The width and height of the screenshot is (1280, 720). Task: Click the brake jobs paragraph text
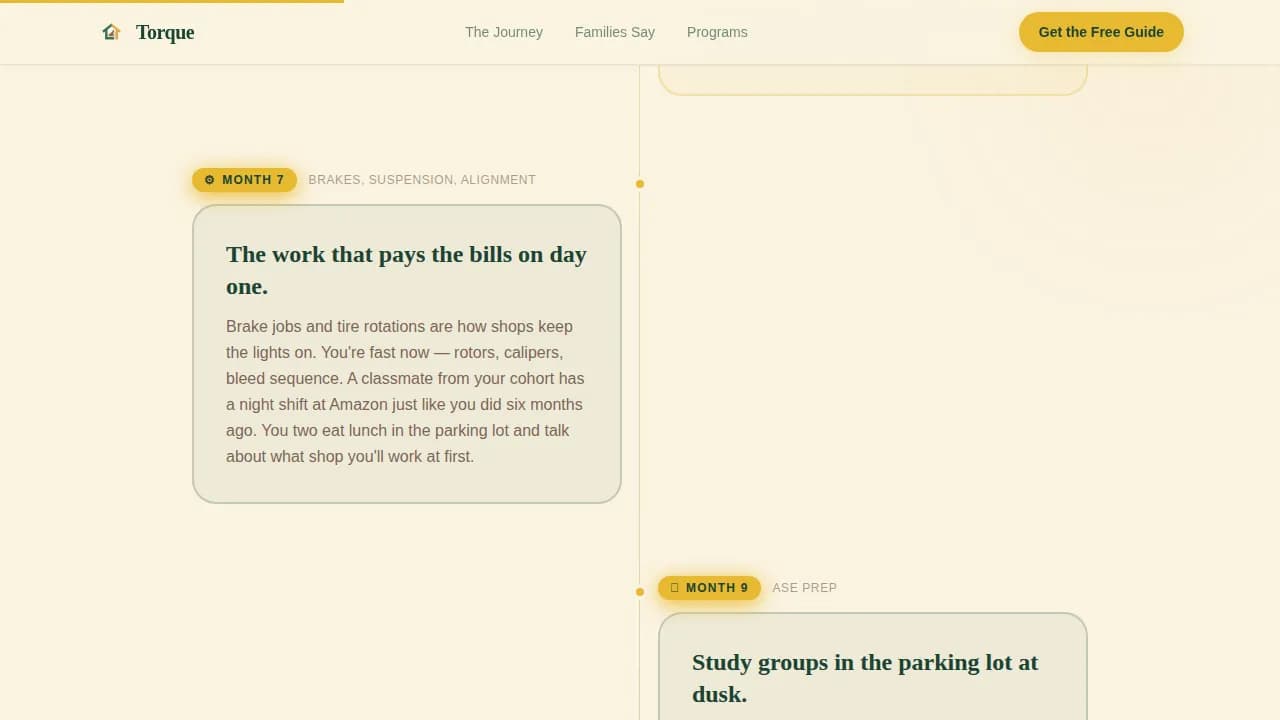(x=405, y=391)
